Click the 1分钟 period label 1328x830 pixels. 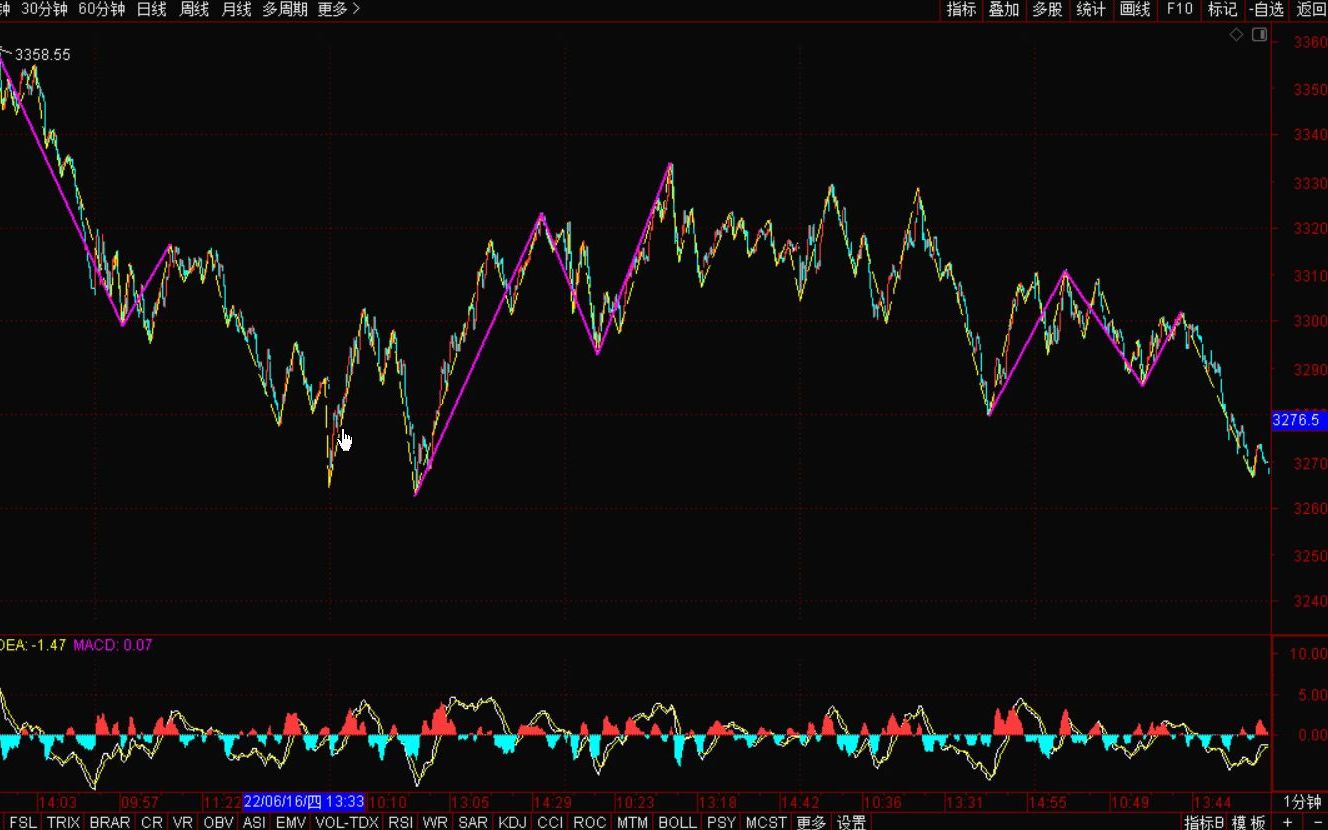click(x=1302, y=802)
